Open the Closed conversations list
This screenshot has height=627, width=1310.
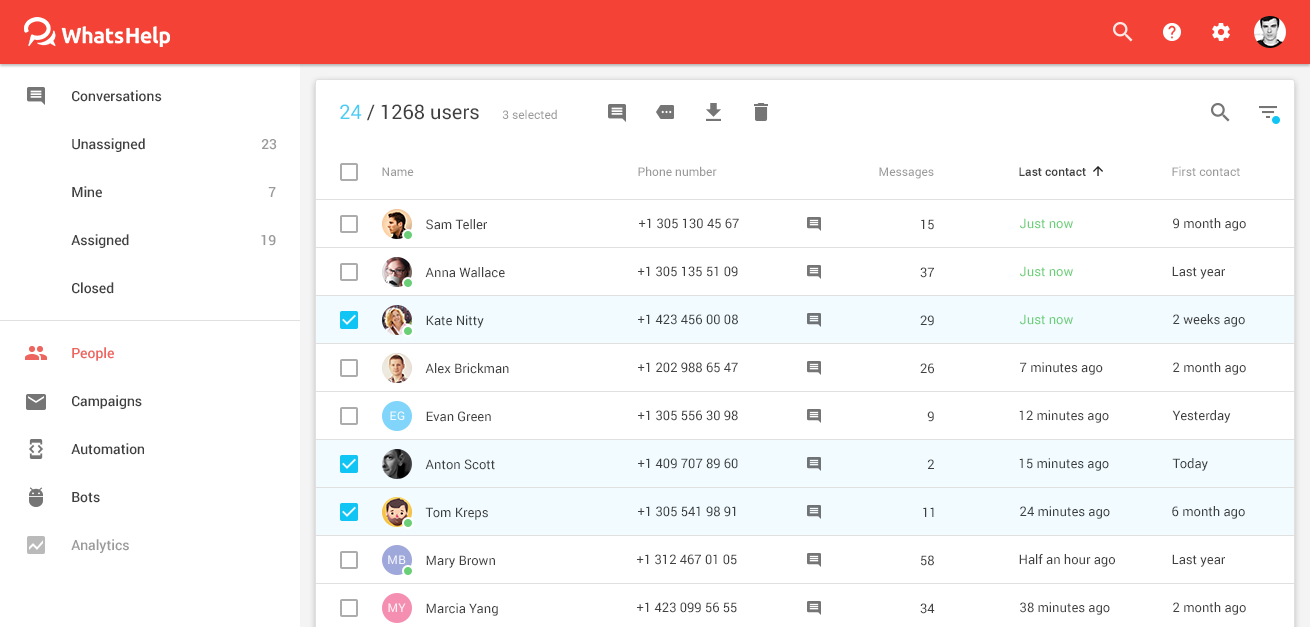(x=92, y=288)
